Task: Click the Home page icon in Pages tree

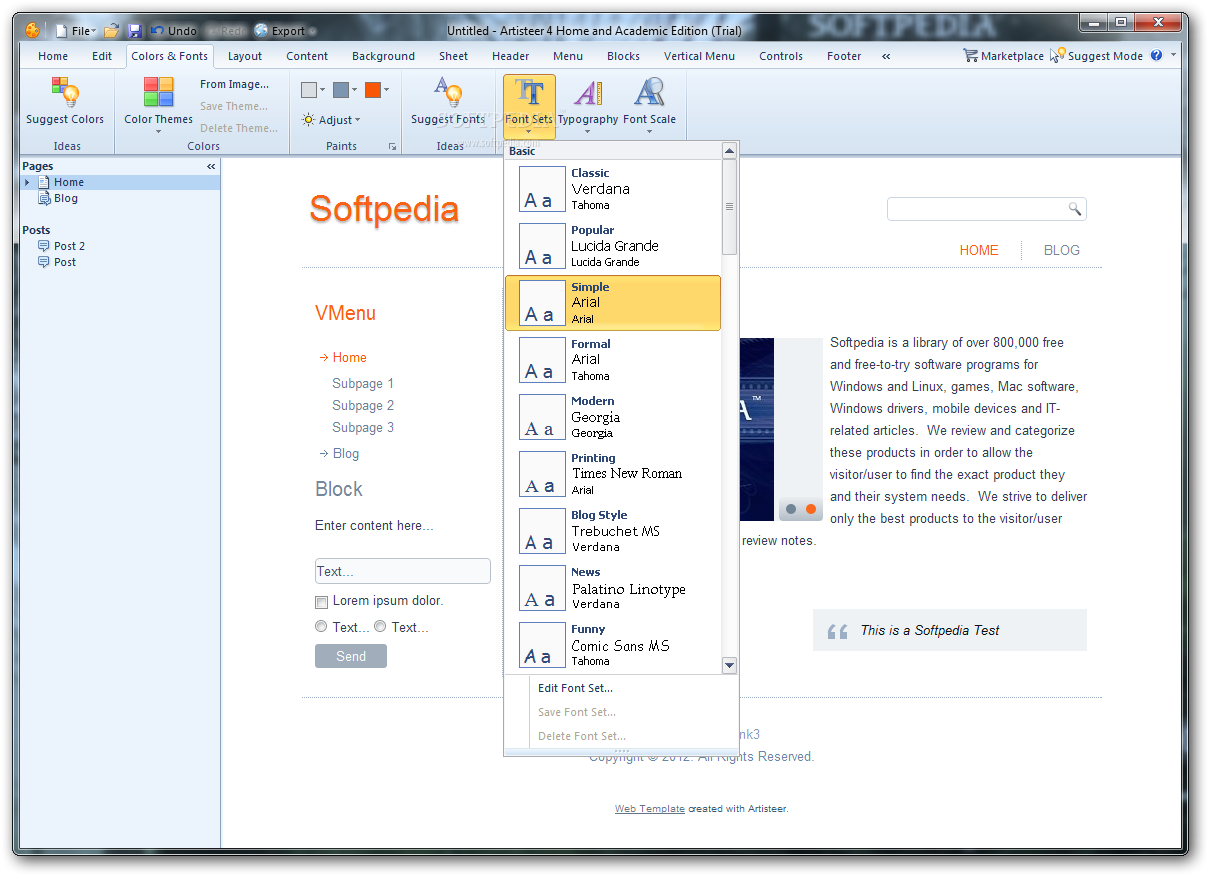Action: point(44,182)
